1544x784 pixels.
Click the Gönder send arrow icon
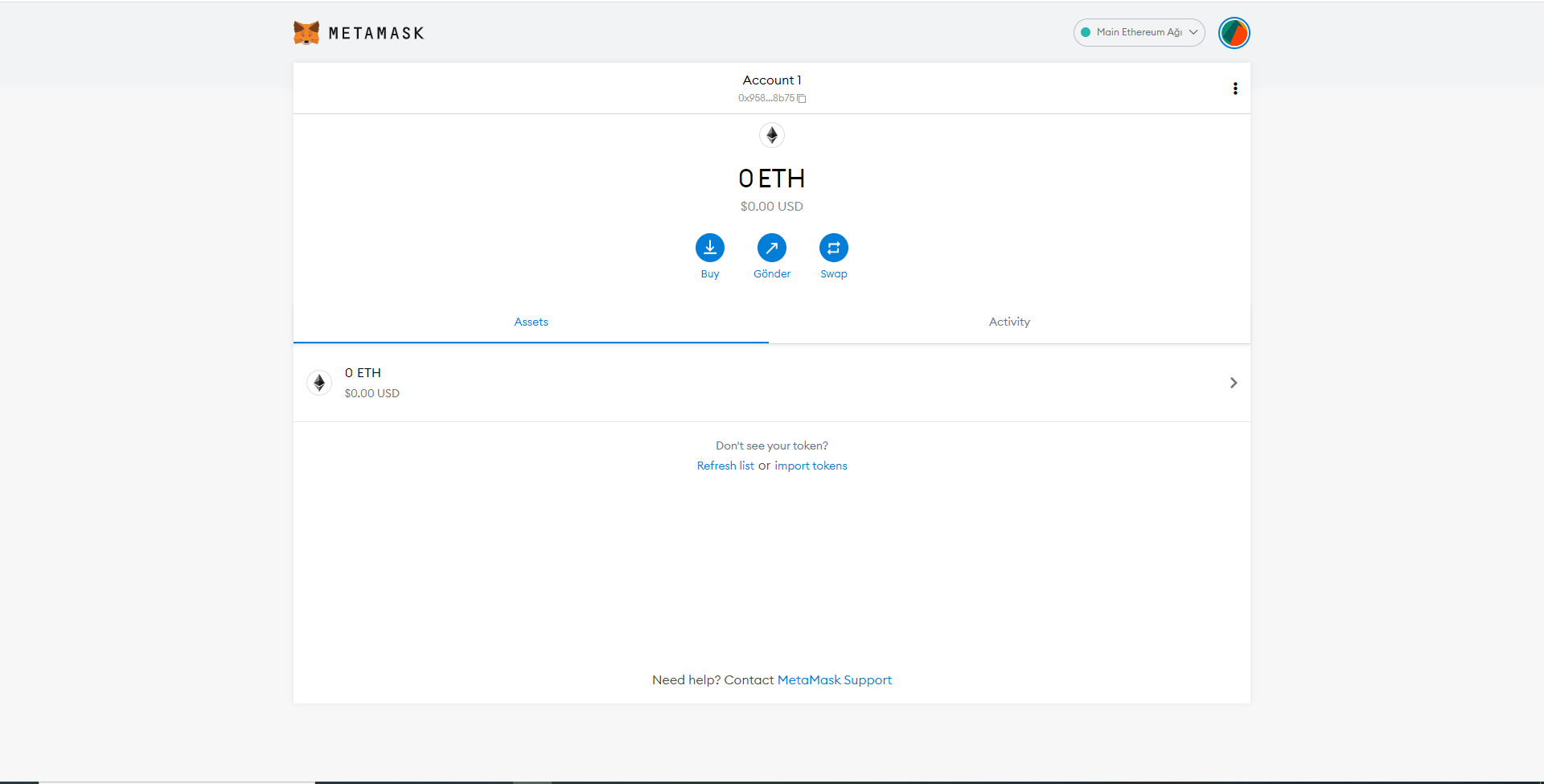pyautogui.click(x=772, y=248)
